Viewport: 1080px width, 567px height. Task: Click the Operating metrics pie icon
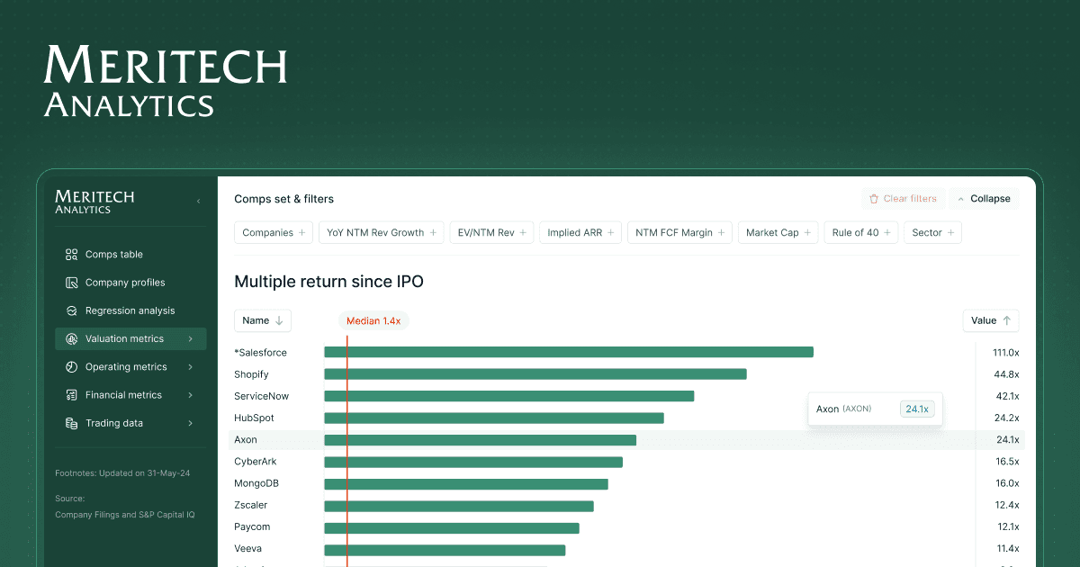[x=71, y=367]
